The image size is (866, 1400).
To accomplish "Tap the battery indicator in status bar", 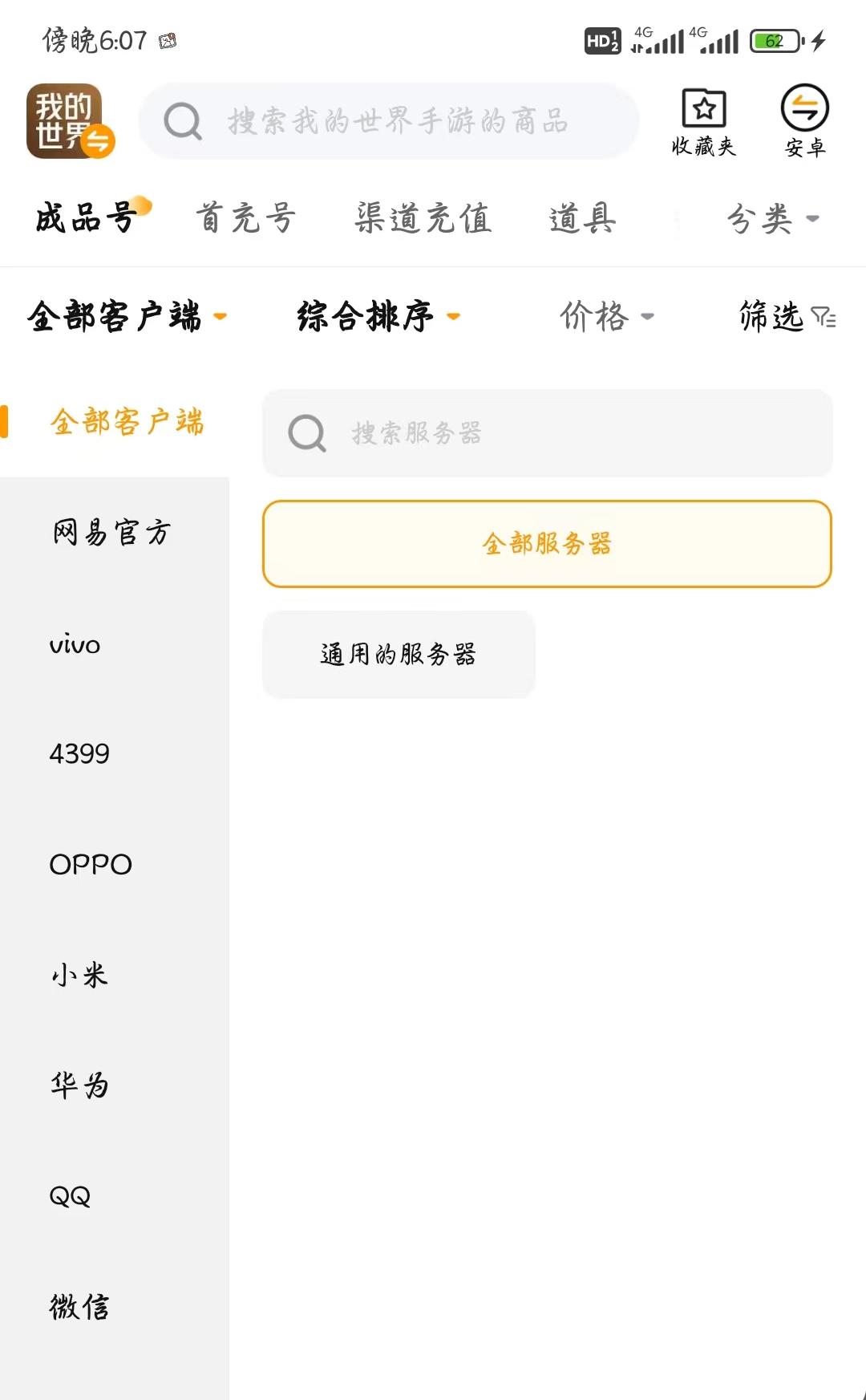I will [x=776, y=41].
